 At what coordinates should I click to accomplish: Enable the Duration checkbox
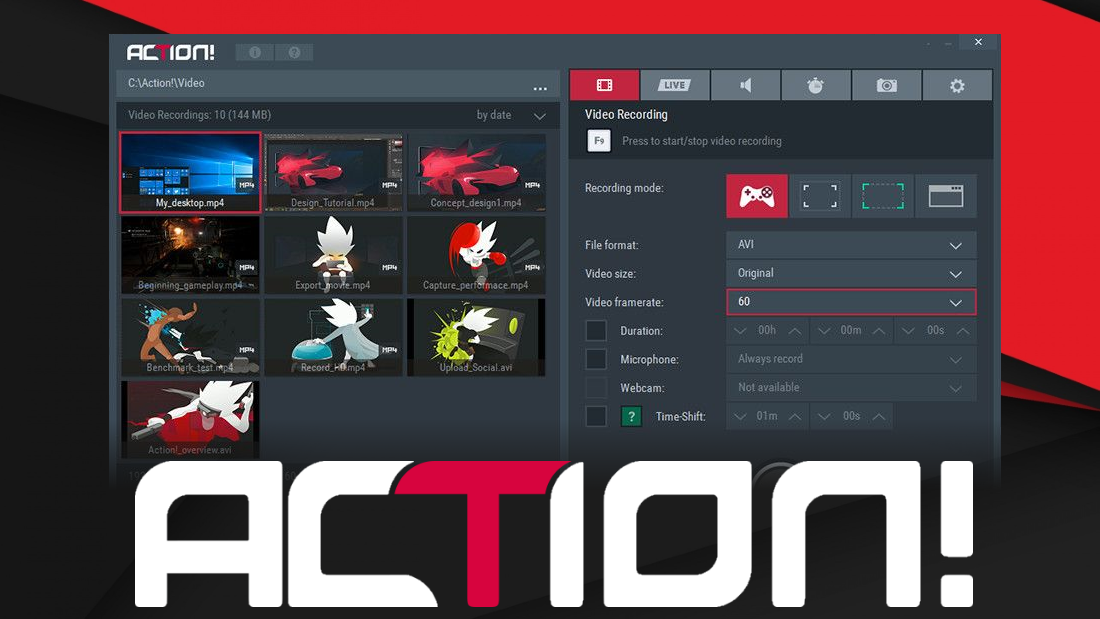[596, 331]
